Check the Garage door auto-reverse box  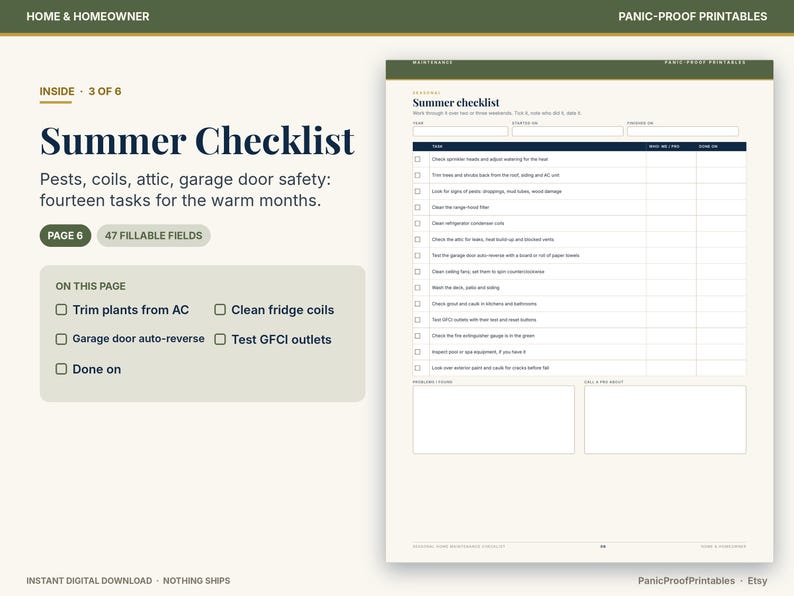pos(61,339)
